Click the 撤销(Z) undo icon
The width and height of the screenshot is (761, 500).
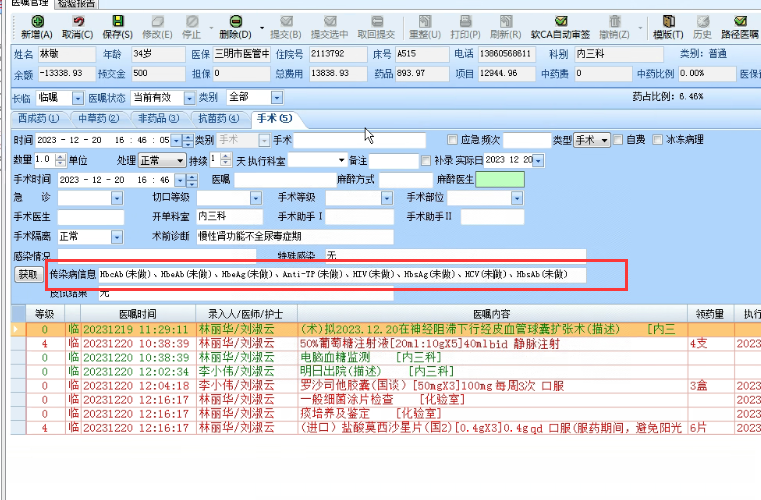point(615,21)
